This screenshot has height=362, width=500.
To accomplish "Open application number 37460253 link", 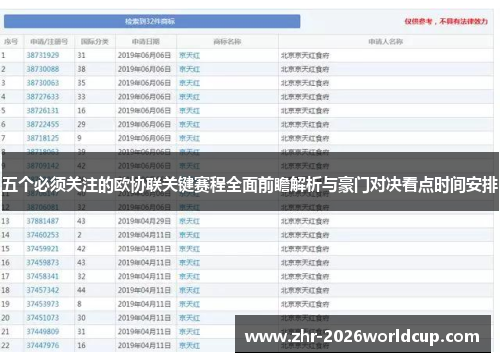I will coord(43,235).
